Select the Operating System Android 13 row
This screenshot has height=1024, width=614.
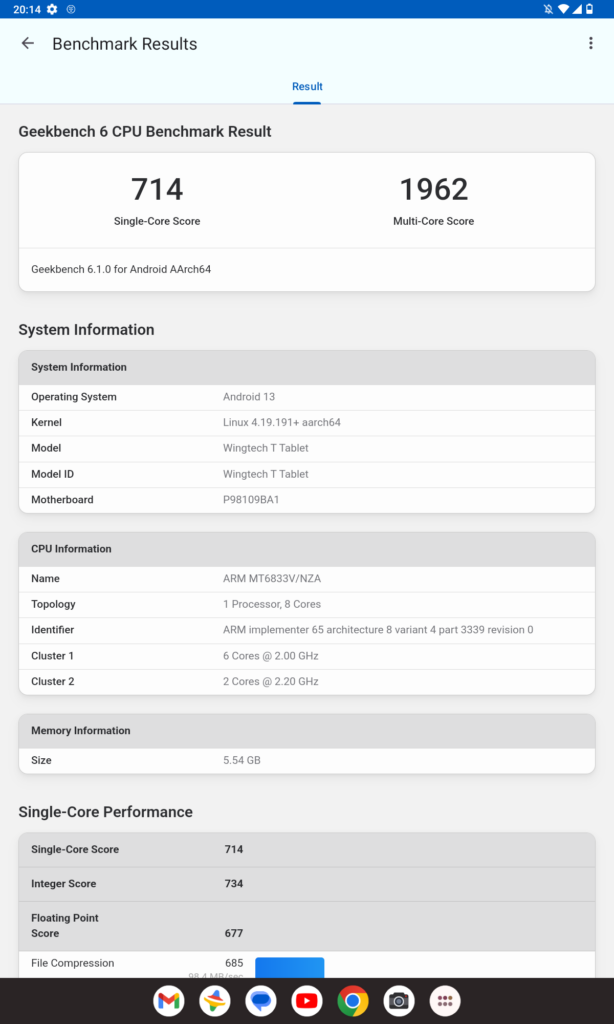[307, 397]
